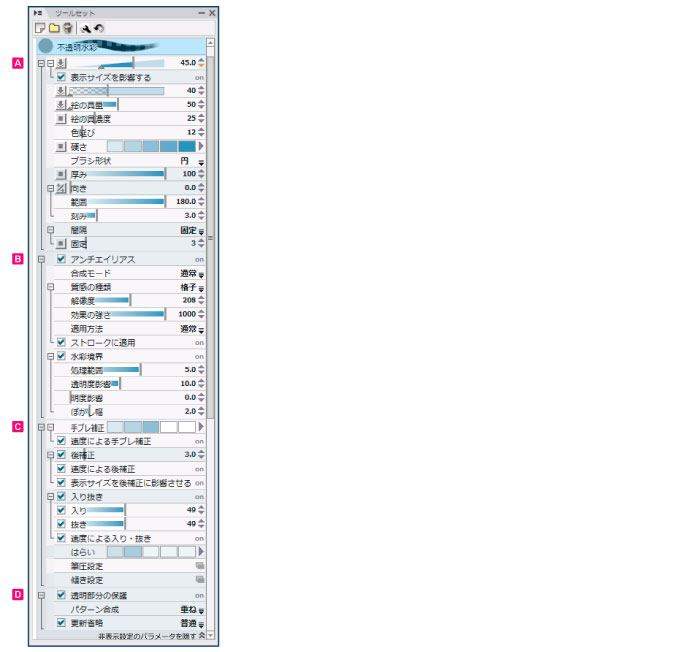Toggle 表示サイズを後補正に影響させる checkbox
The width and height of the screenshot is (696, 652).
pyautogui.click(x=61, y=482)
